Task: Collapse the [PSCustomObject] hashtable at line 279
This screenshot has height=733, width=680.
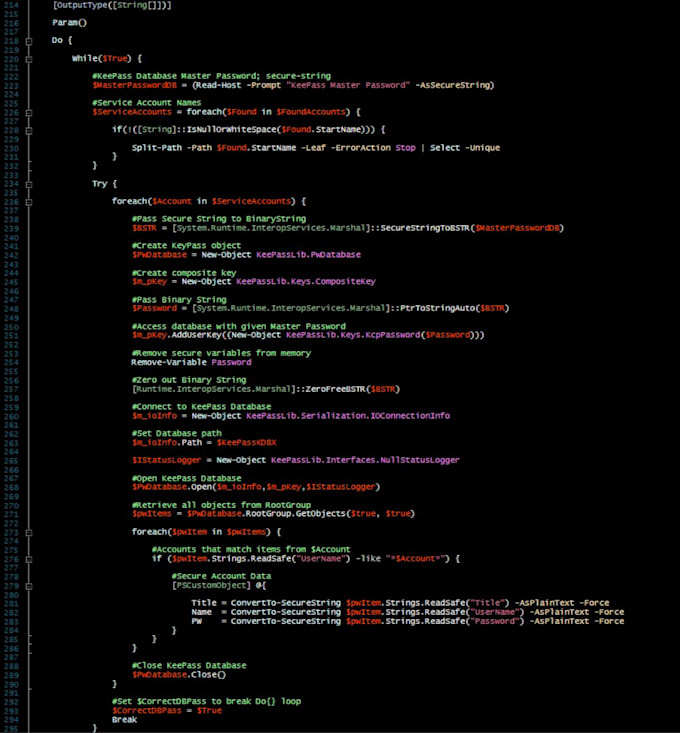Action: tap(29, 586)
